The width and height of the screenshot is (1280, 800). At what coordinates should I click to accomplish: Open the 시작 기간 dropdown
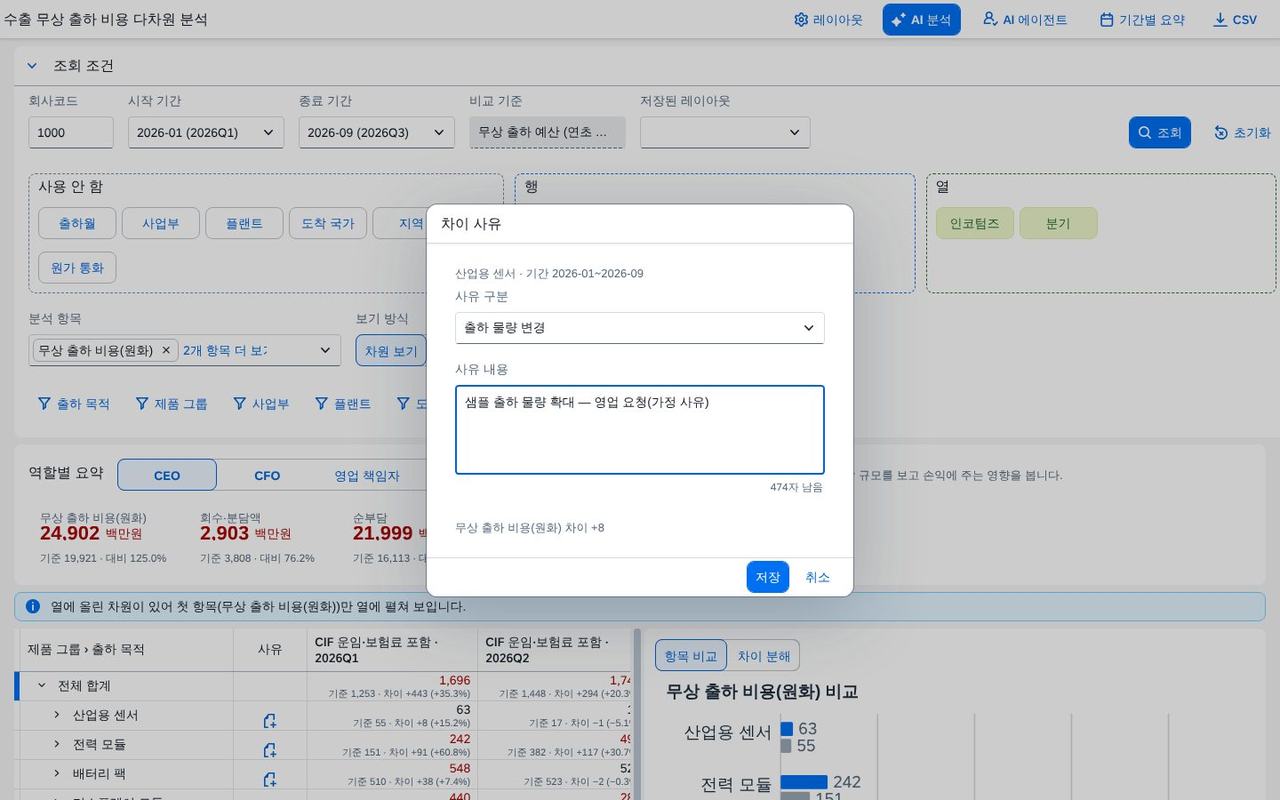[206, 132]
